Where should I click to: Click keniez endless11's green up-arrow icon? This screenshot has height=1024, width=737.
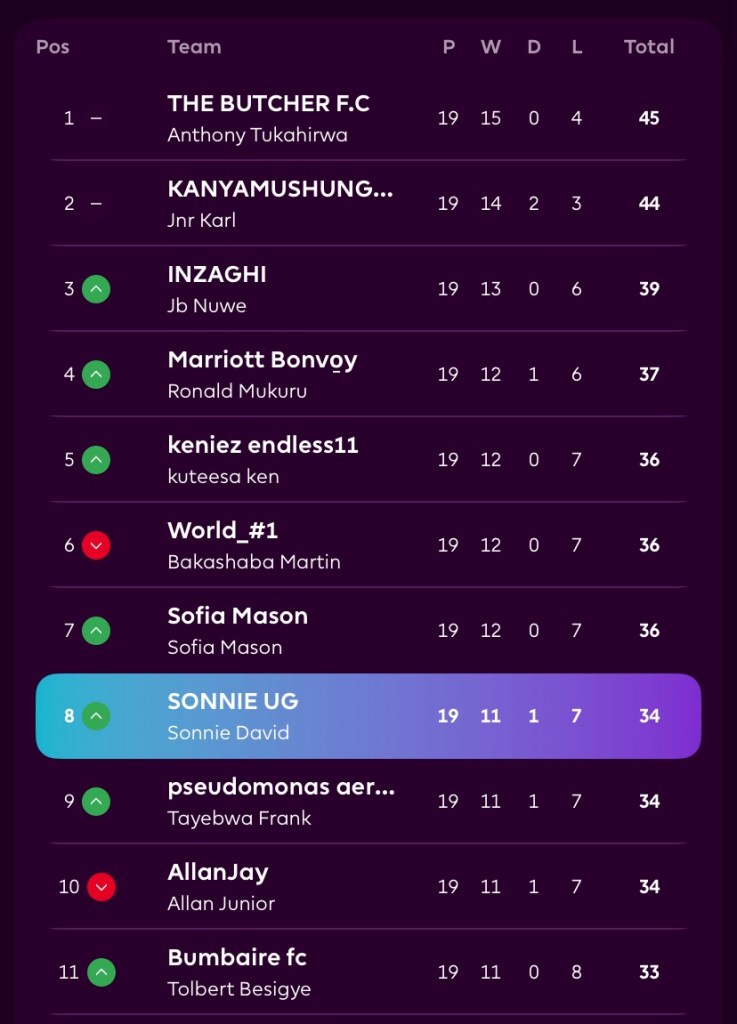pos(96,460)
